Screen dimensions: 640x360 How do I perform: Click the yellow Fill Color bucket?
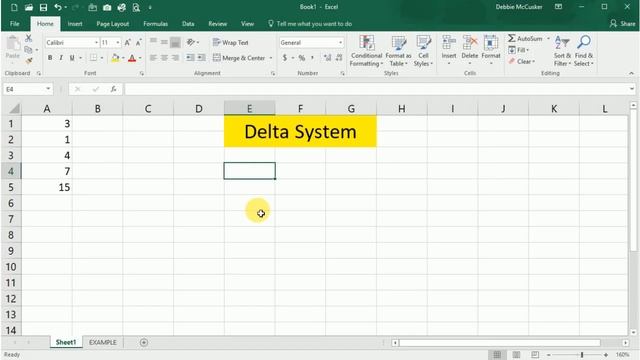tap(115, 58)
